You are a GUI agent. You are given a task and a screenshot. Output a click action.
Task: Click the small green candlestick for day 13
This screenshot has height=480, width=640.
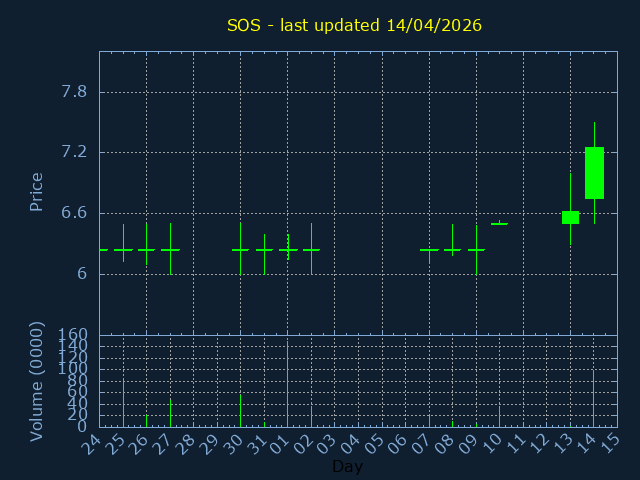570,217
